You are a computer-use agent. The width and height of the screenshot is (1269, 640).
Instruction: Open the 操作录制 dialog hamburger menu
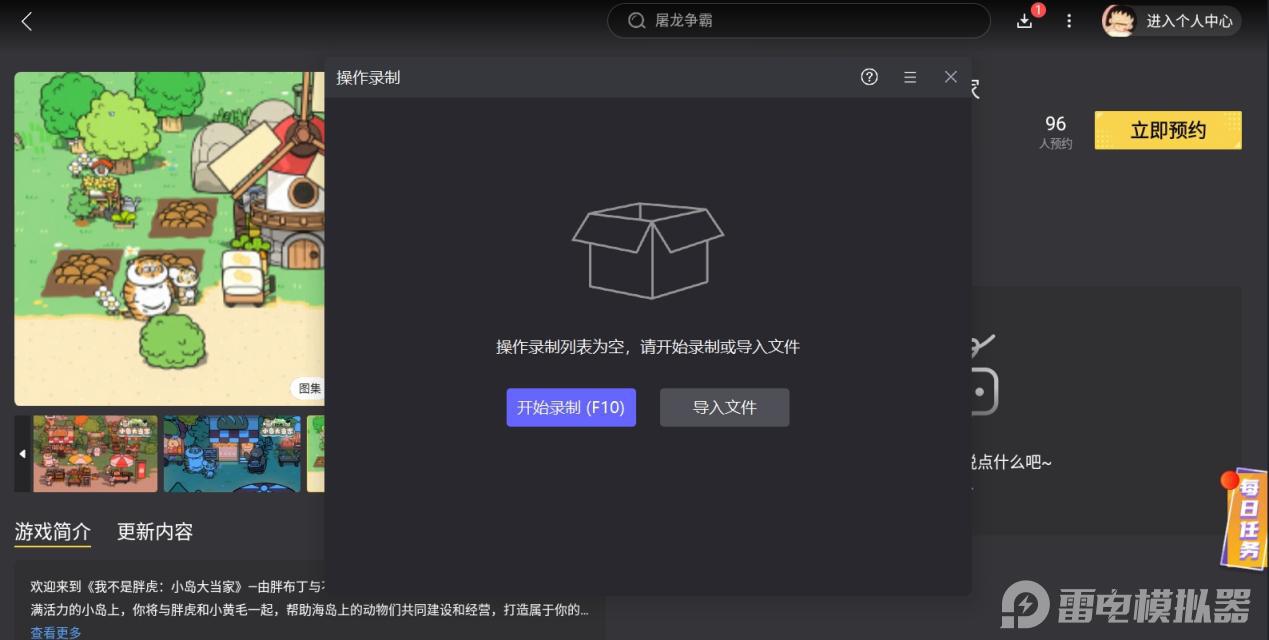910,77
